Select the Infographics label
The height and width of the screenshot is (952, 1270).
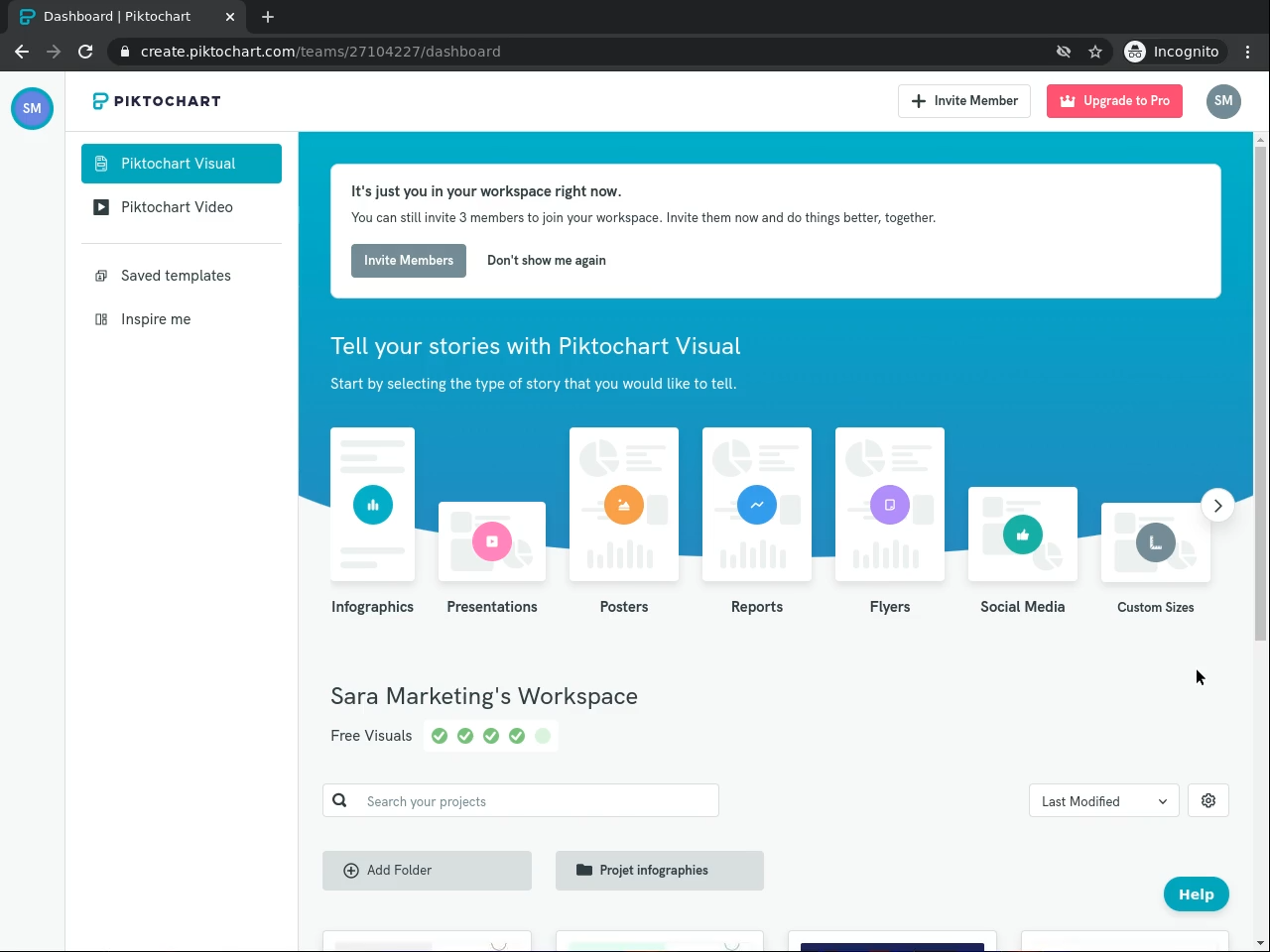coord(373,607)
